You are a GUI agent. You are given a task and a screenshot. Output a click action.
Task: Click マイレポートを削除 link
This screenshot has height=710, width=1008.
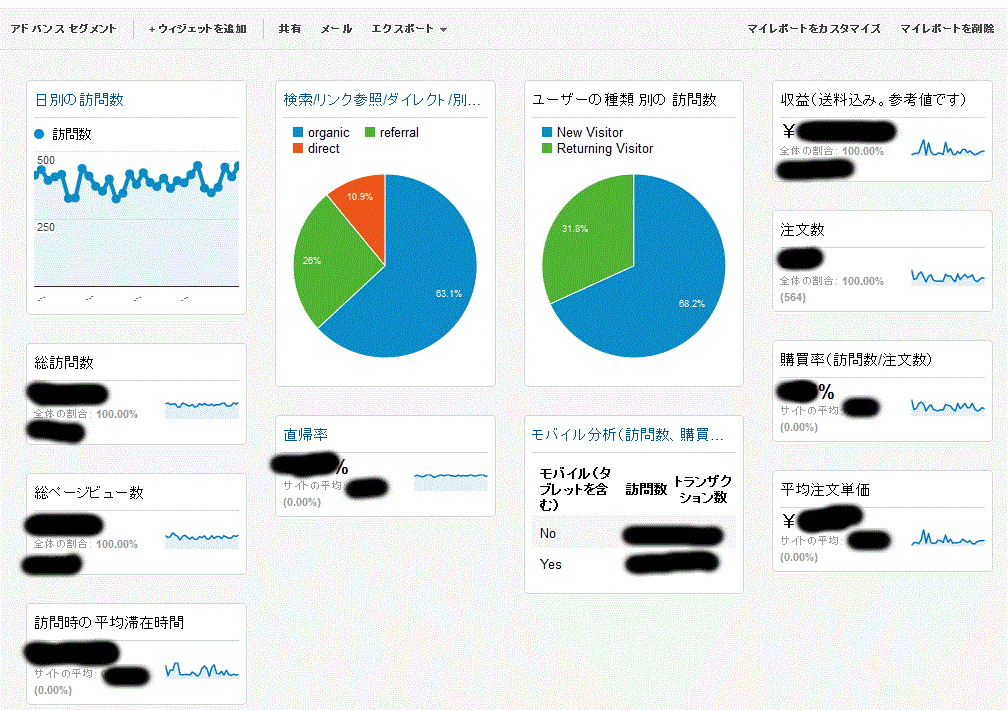coord(947,29)
